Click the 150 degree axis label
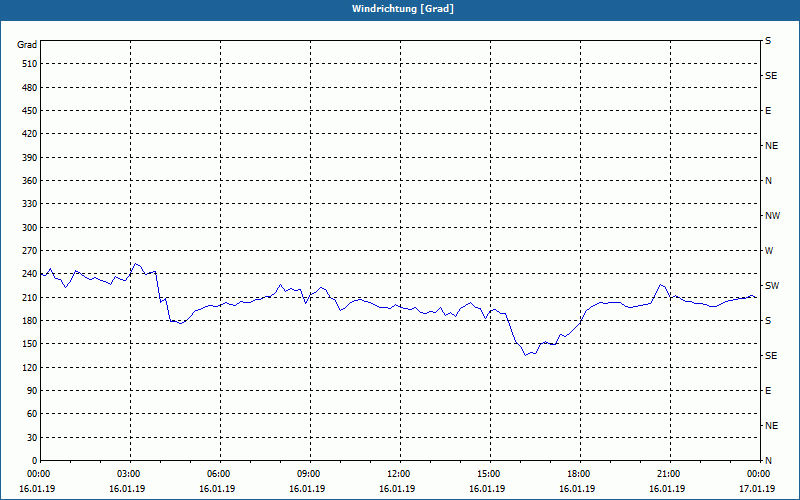This screenshot has width=800, height=500. pyautogui.click(x=30, y=344)
